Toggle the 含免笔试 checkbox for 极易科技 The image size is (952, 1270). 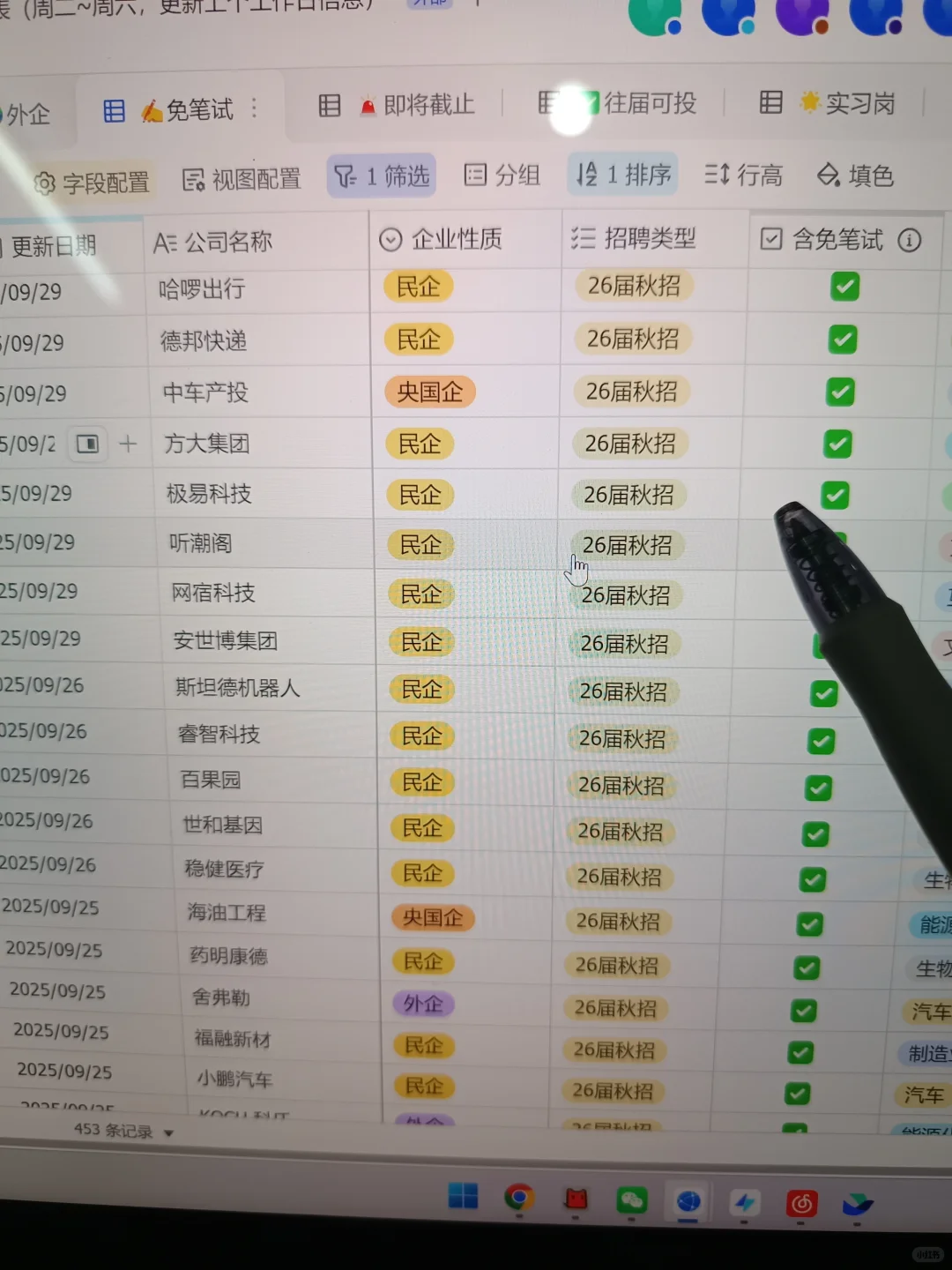[835, 495]
